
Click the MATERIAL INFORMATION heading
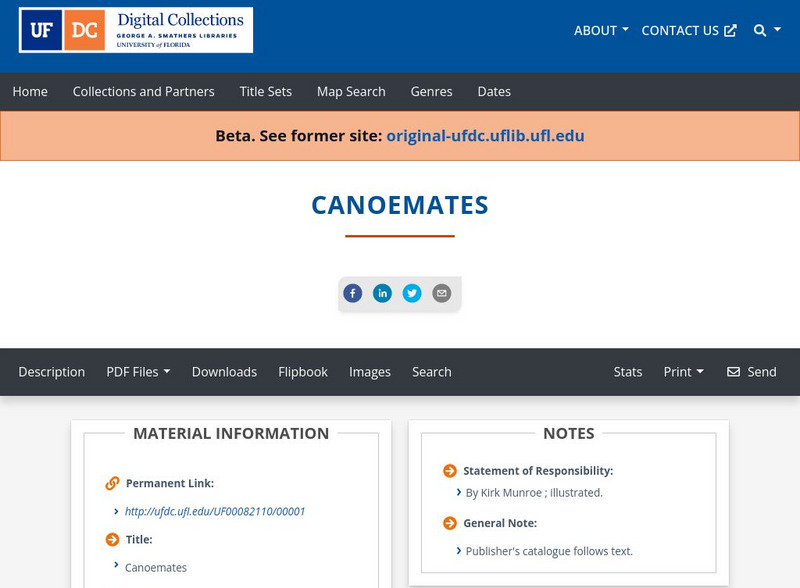pyautogui.click(x=231, y=433)
